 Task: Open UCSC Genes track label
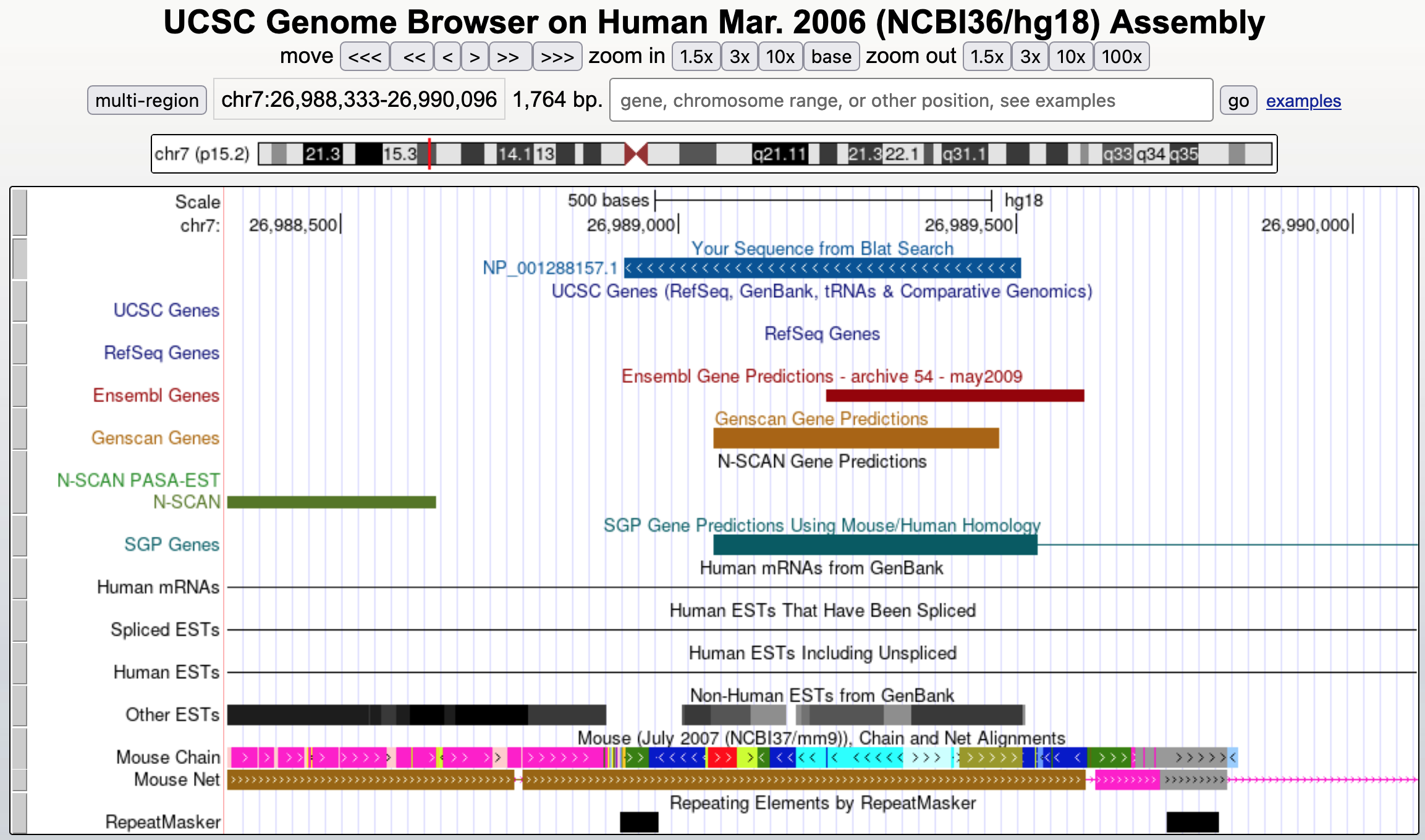pos(166,310)
